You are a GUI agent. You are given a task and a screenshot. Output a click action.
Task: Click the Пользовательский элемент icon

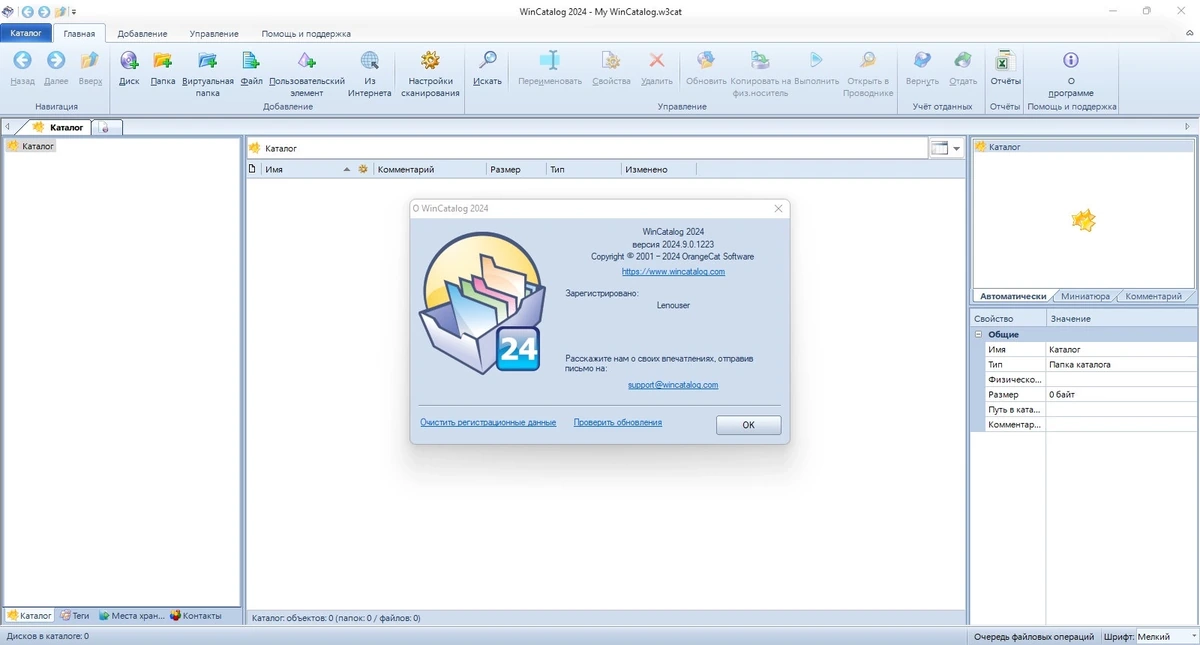pos(307,61)
